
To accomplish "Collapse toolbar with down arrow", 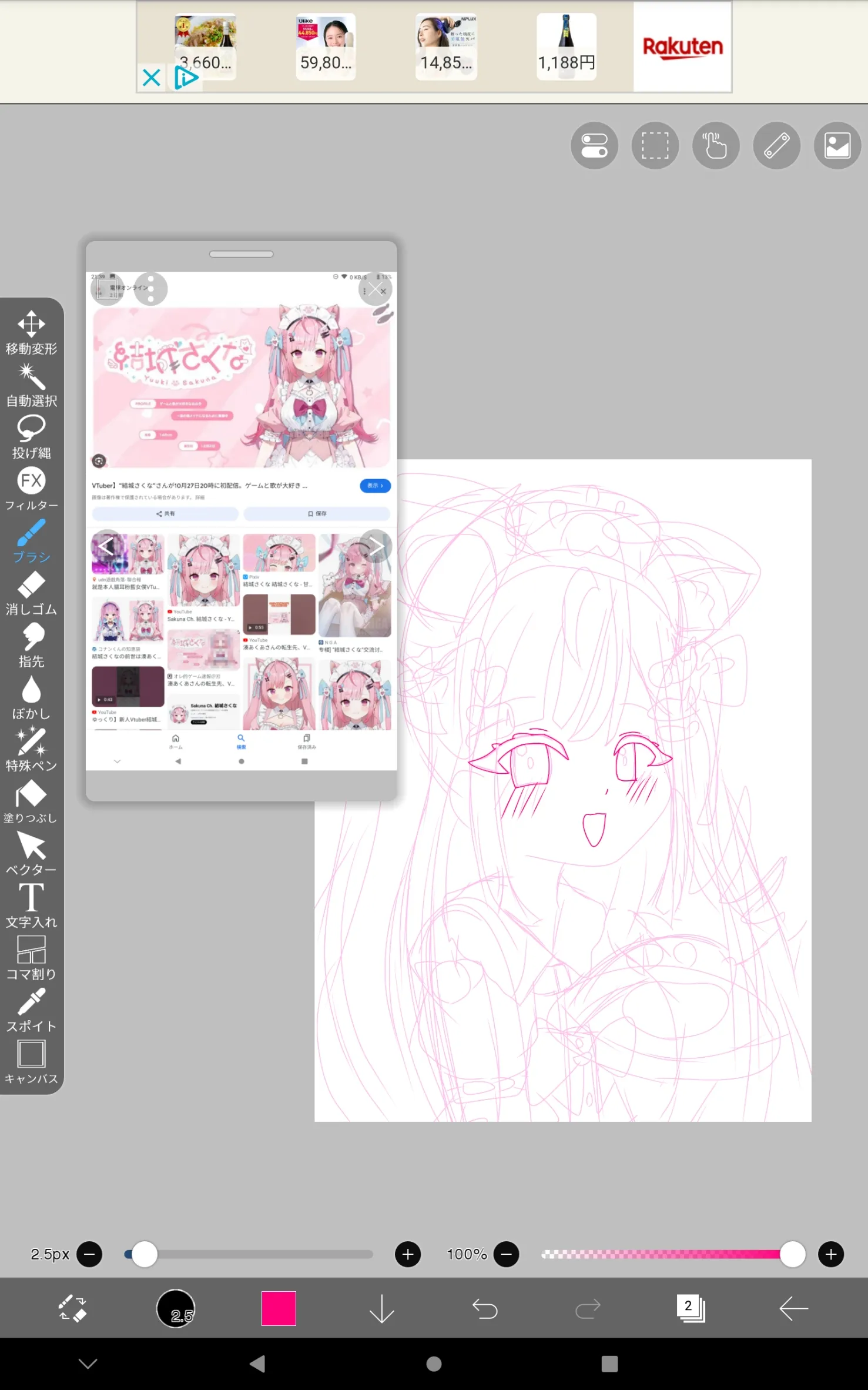I will (x=382, y=1309).
